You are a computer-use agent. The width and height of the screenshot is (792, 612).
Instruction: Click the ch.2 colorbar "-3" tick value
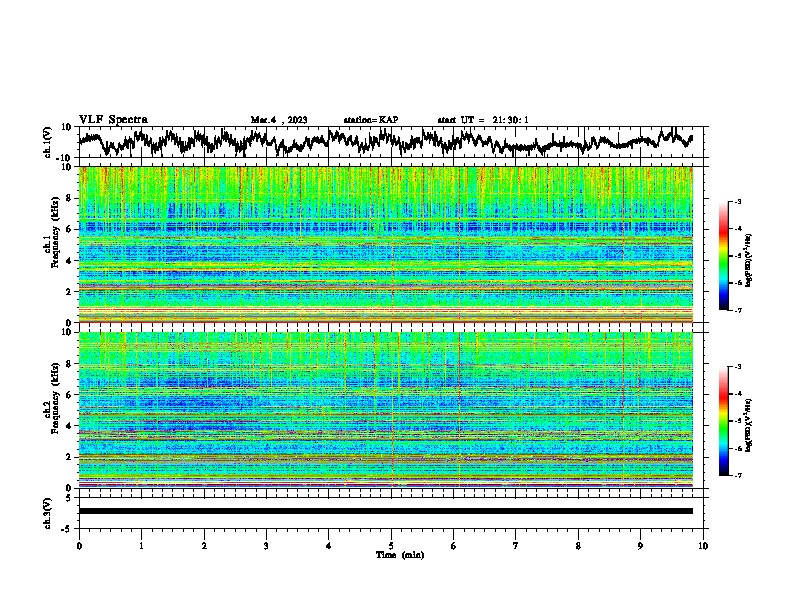[x=738, y=367]
